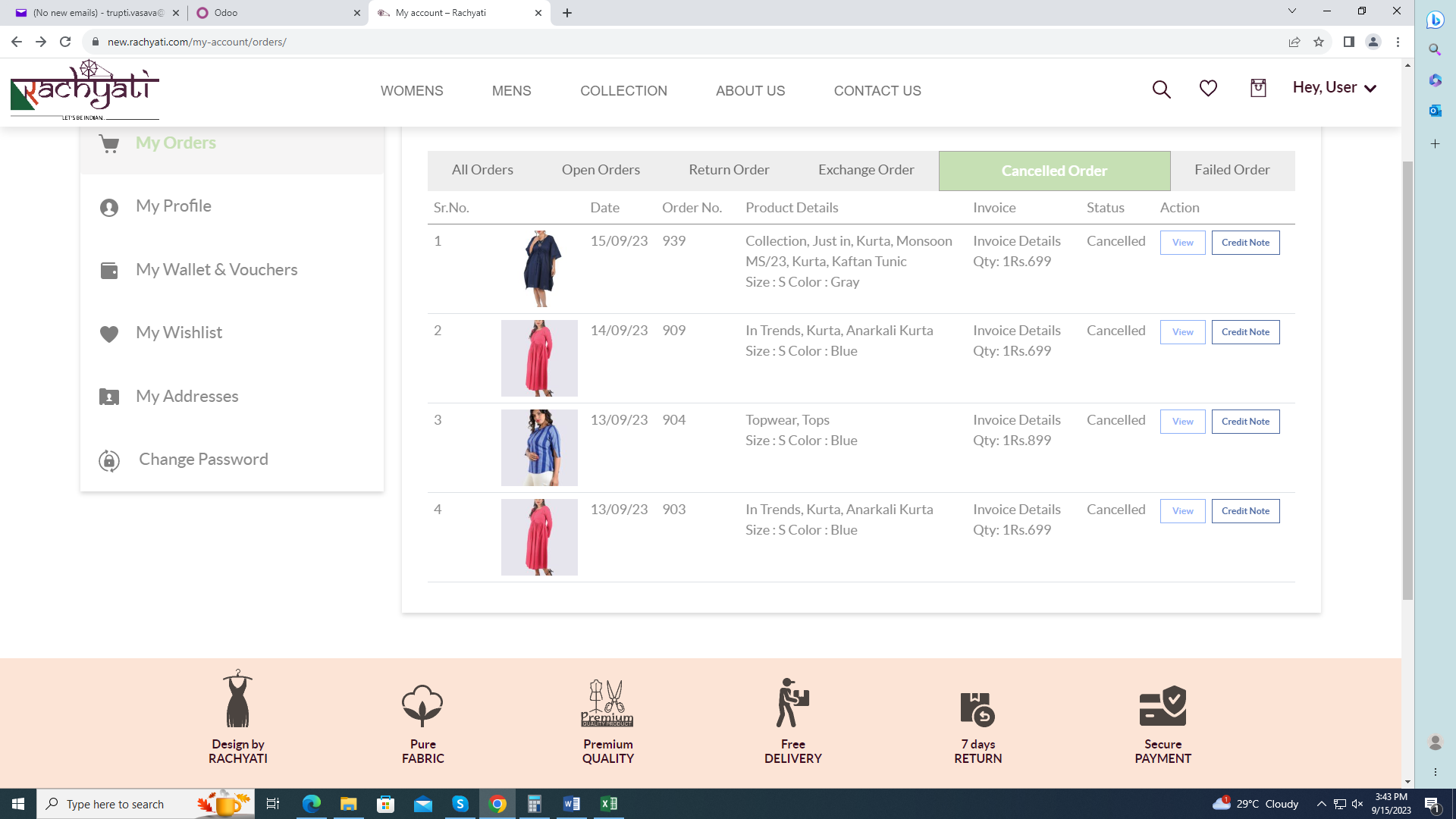The height and width of the screenshot is (819, 1456).
Task: Show hidden system tray icons
Action: pos(1321,804)
